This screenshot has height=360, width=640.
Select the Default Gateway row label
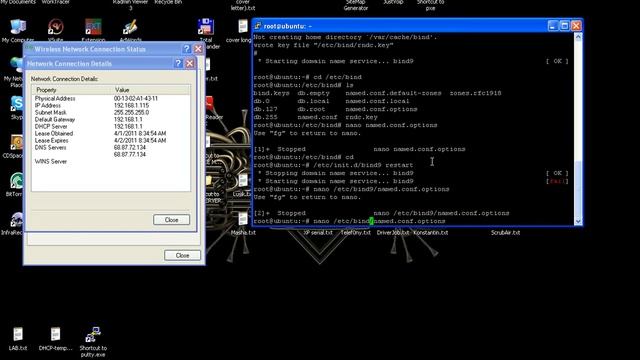click(x=55, y=120)
